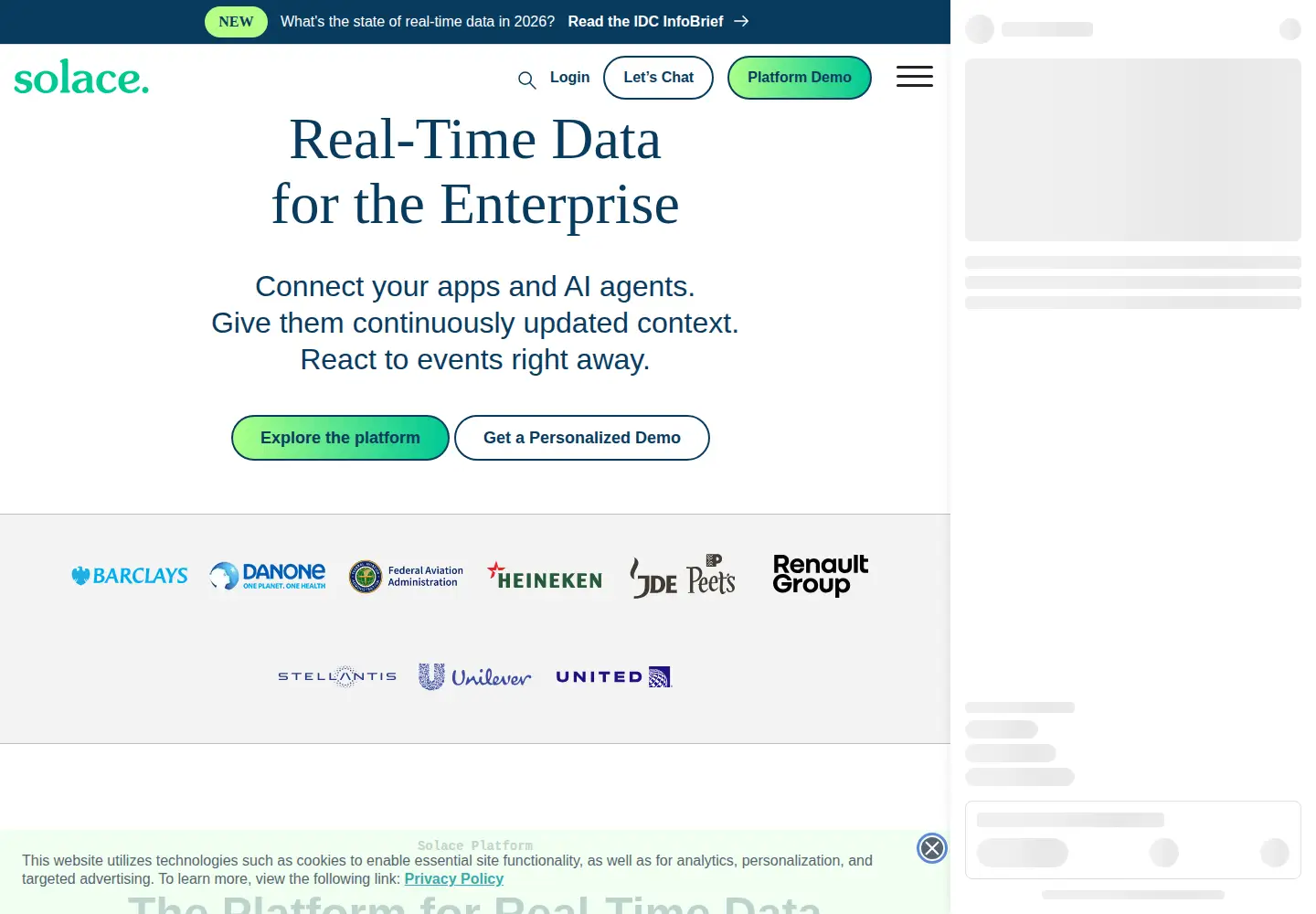Click the Solace logo
The width and height of the screenshot is (1316, 914).
pos(81,78)
